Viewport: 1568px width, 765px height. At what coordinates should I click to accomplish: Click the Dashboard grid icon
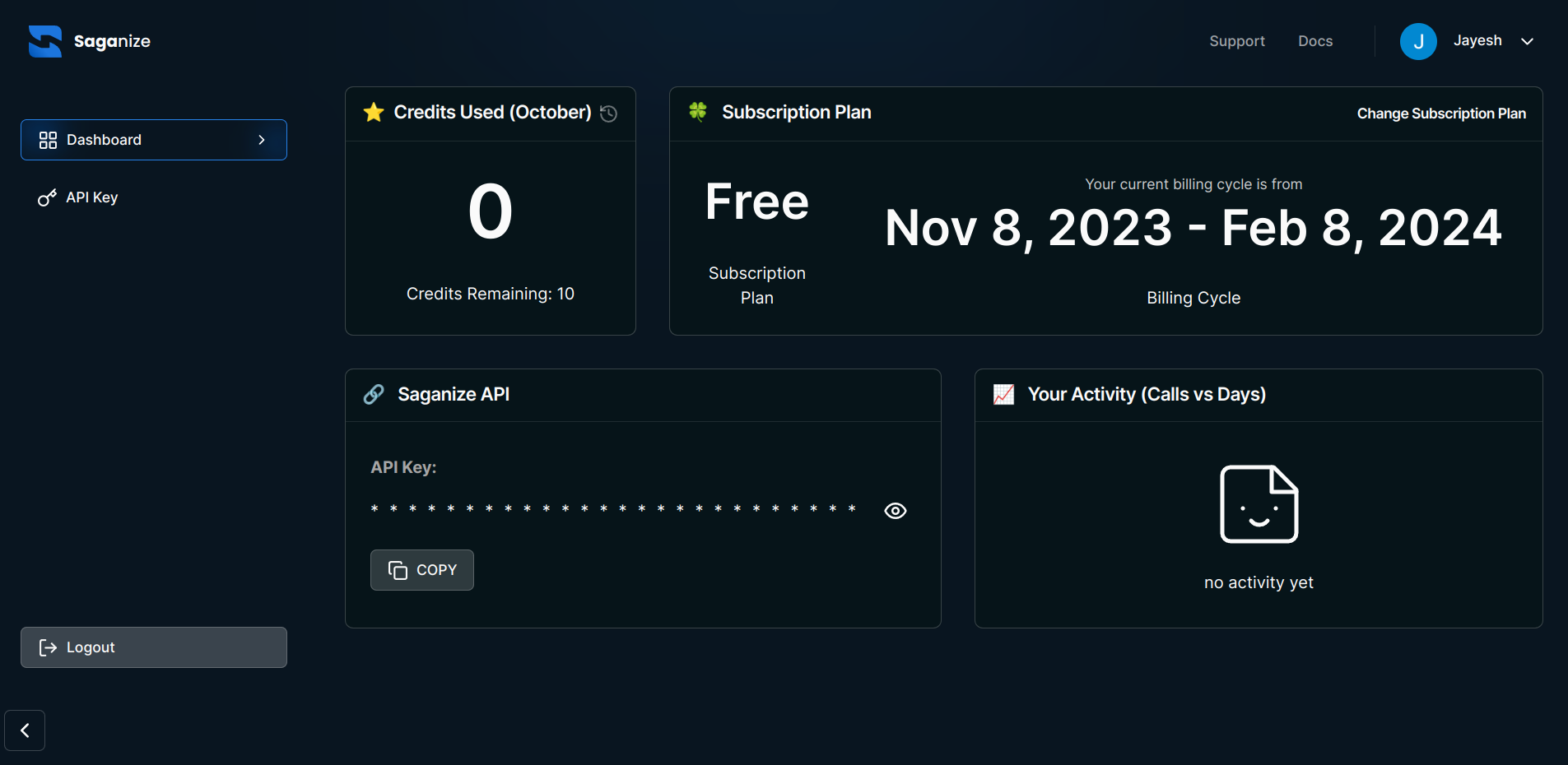coord(48,140)
